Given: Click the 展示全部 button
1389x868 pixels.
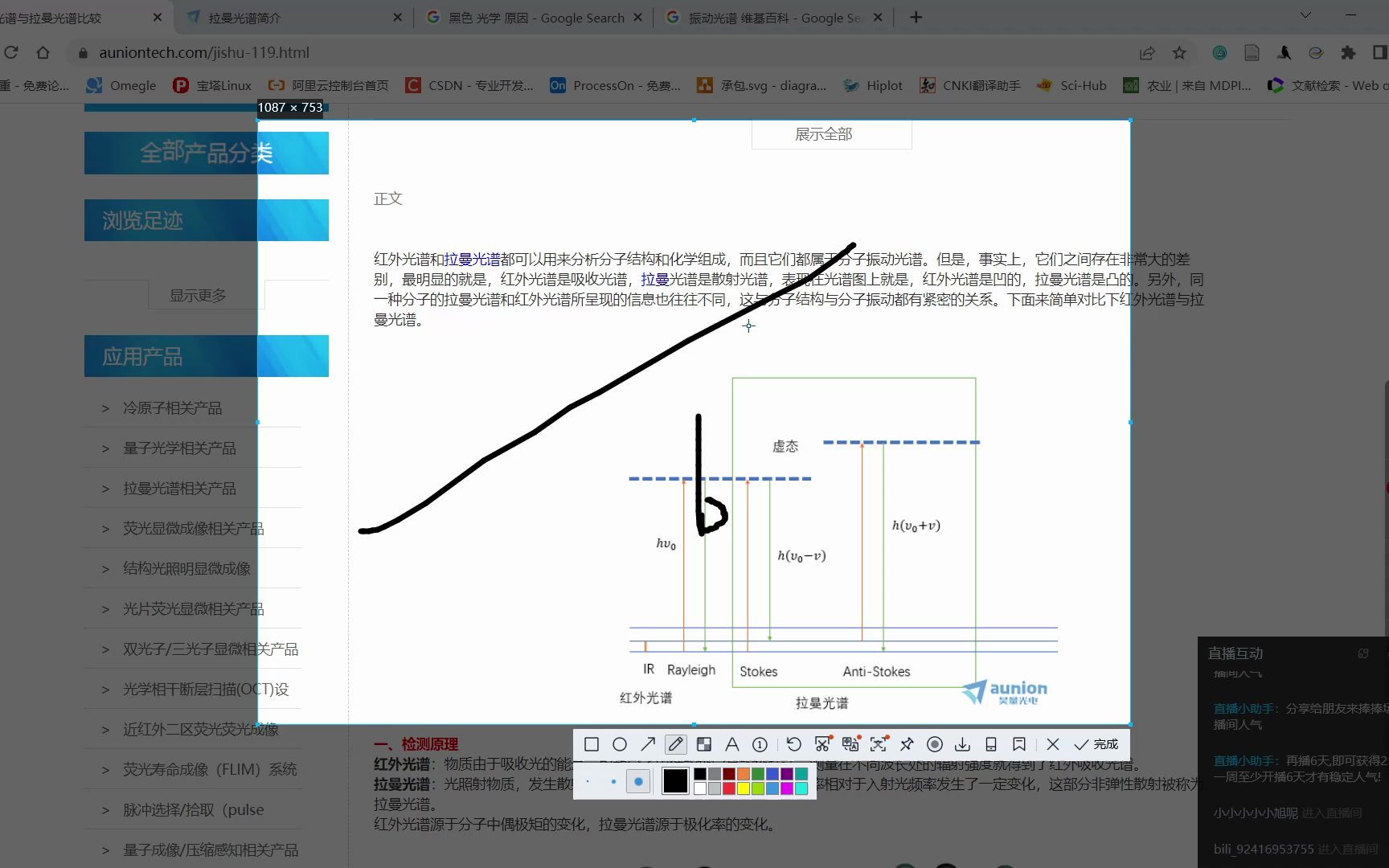Looking at the screenshot, I should (831, 134).
